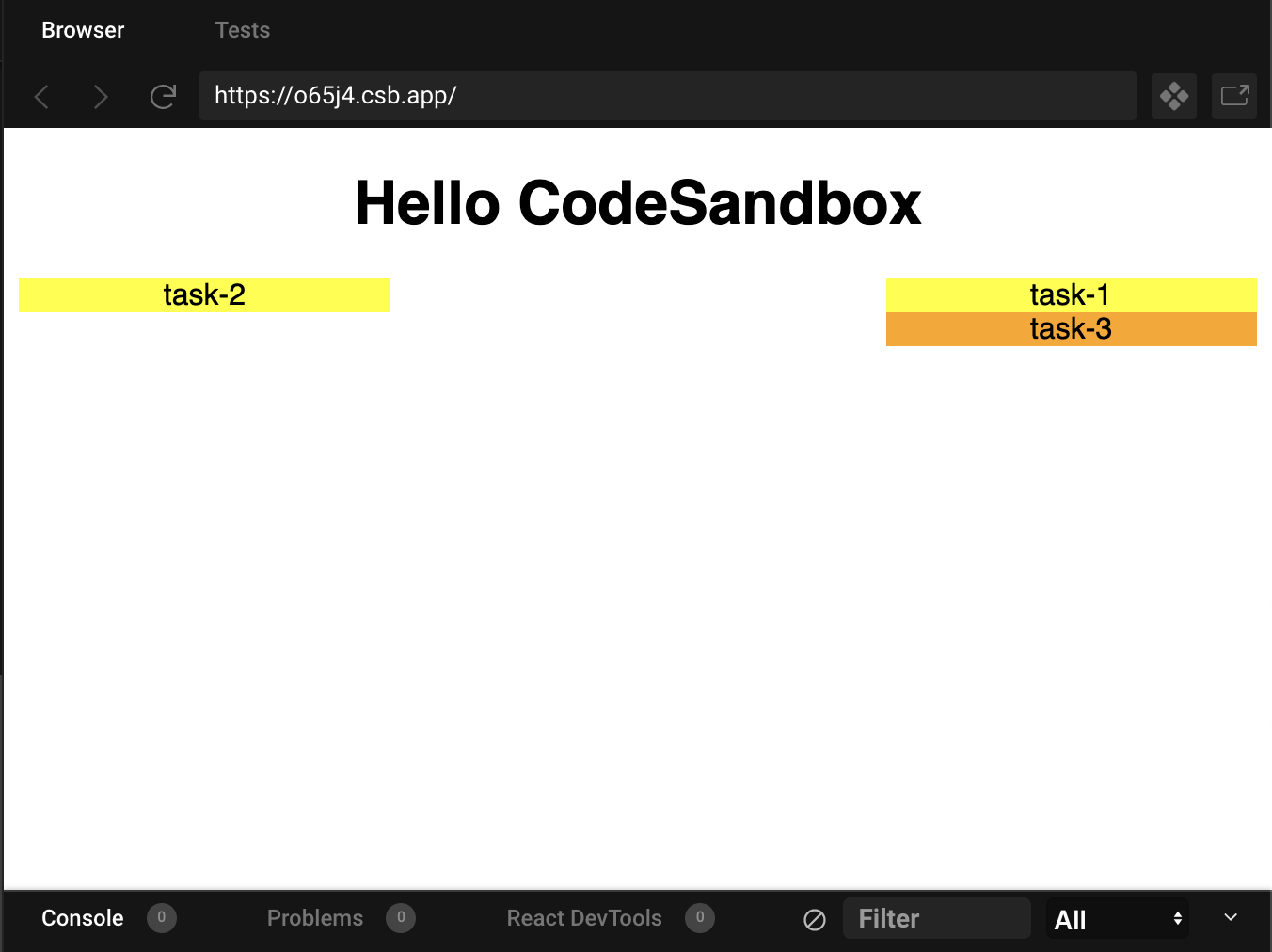Click the orange task-3 item
The height and width of the screenshot is (952, 1272).
1071,329
